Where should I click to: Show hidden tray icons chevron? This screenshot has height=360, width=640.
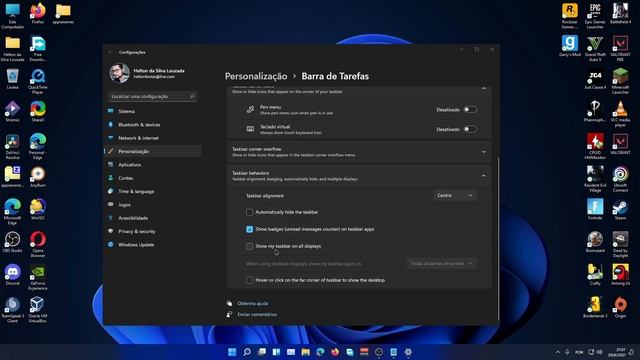click(558, 352)
